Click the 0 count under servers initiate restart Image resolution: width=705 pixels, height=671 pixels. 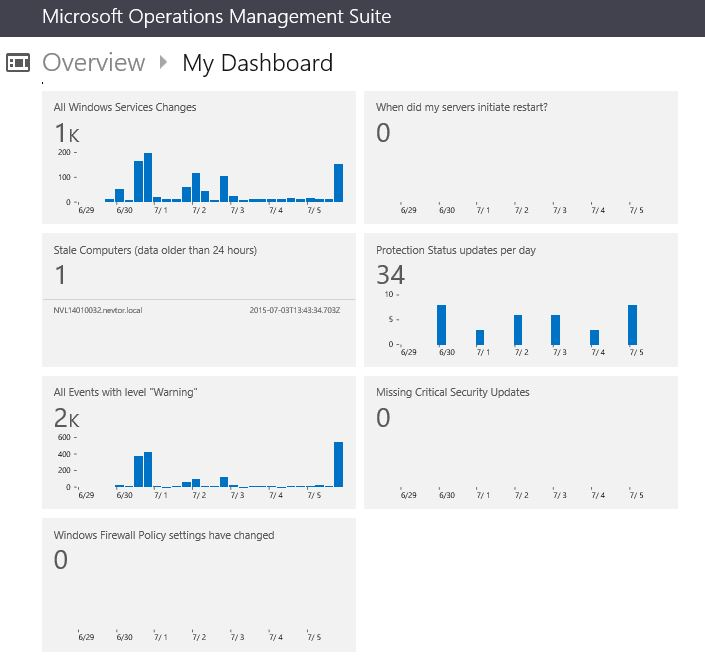click(383, 133)
